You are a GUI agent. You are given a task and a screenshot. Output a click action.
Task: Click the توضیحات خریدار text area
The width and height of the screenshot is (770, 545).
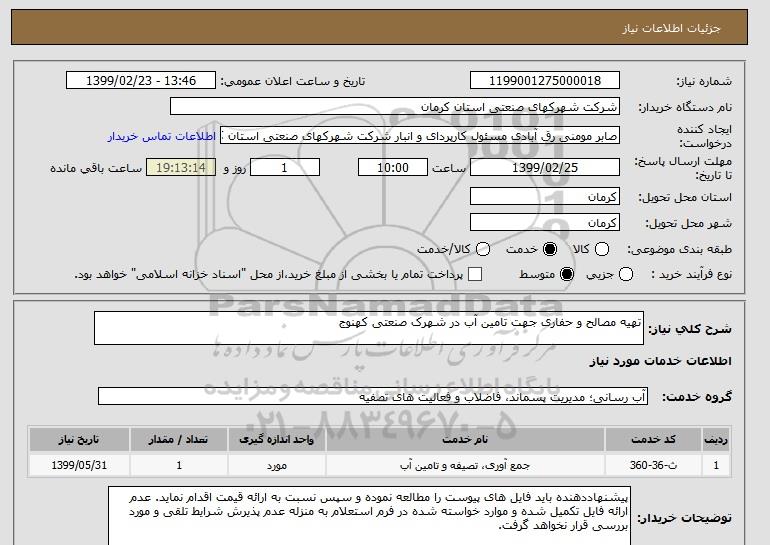coord(369,516)
